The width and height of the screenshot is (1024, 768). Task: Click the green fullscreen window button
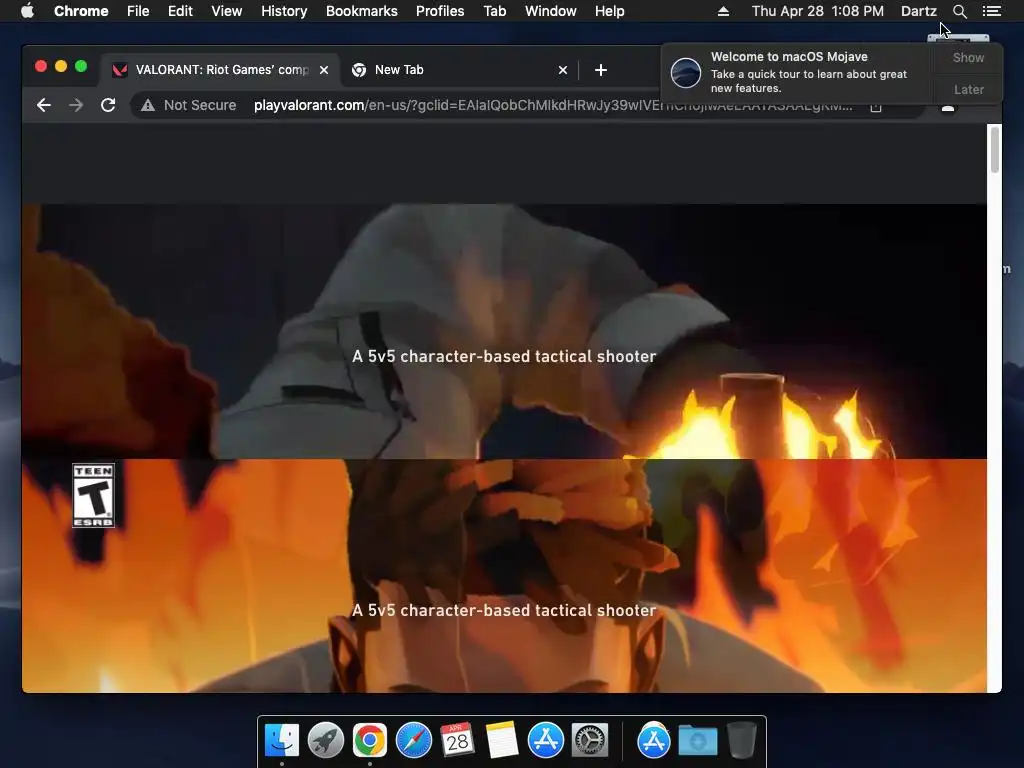tap(81, 66)
